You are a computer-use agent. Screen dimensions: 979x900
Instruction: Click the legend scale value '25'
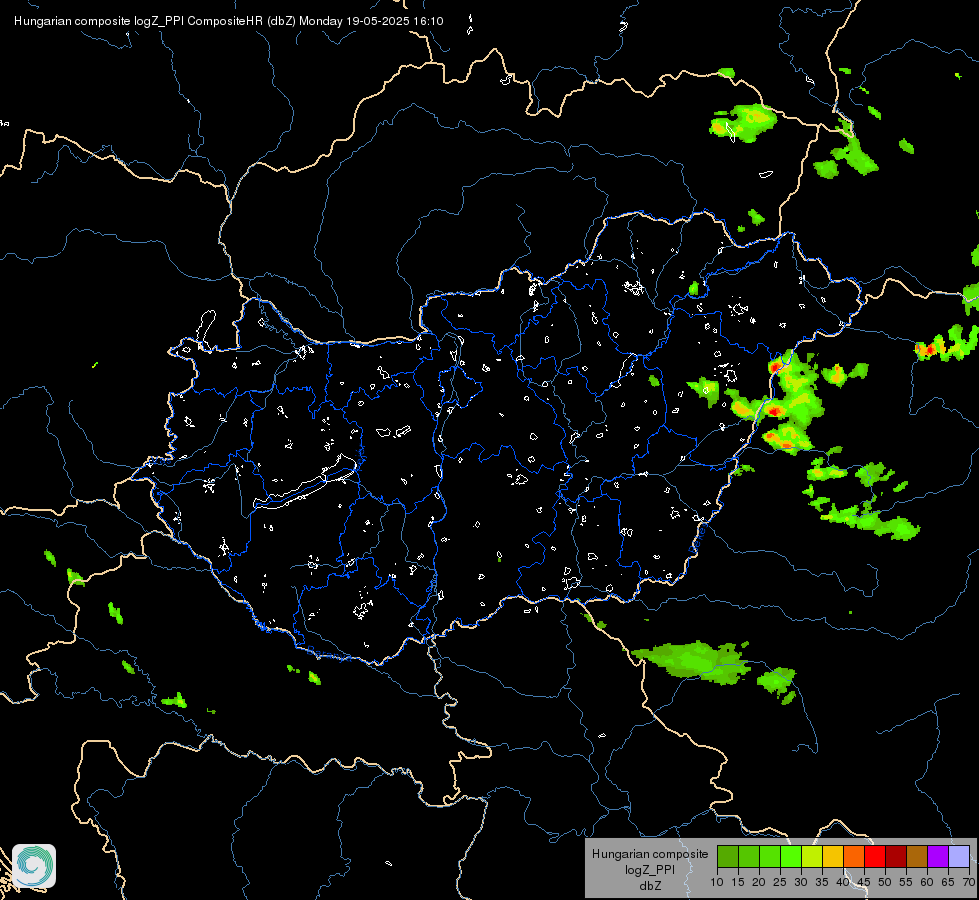pos(780,882)
